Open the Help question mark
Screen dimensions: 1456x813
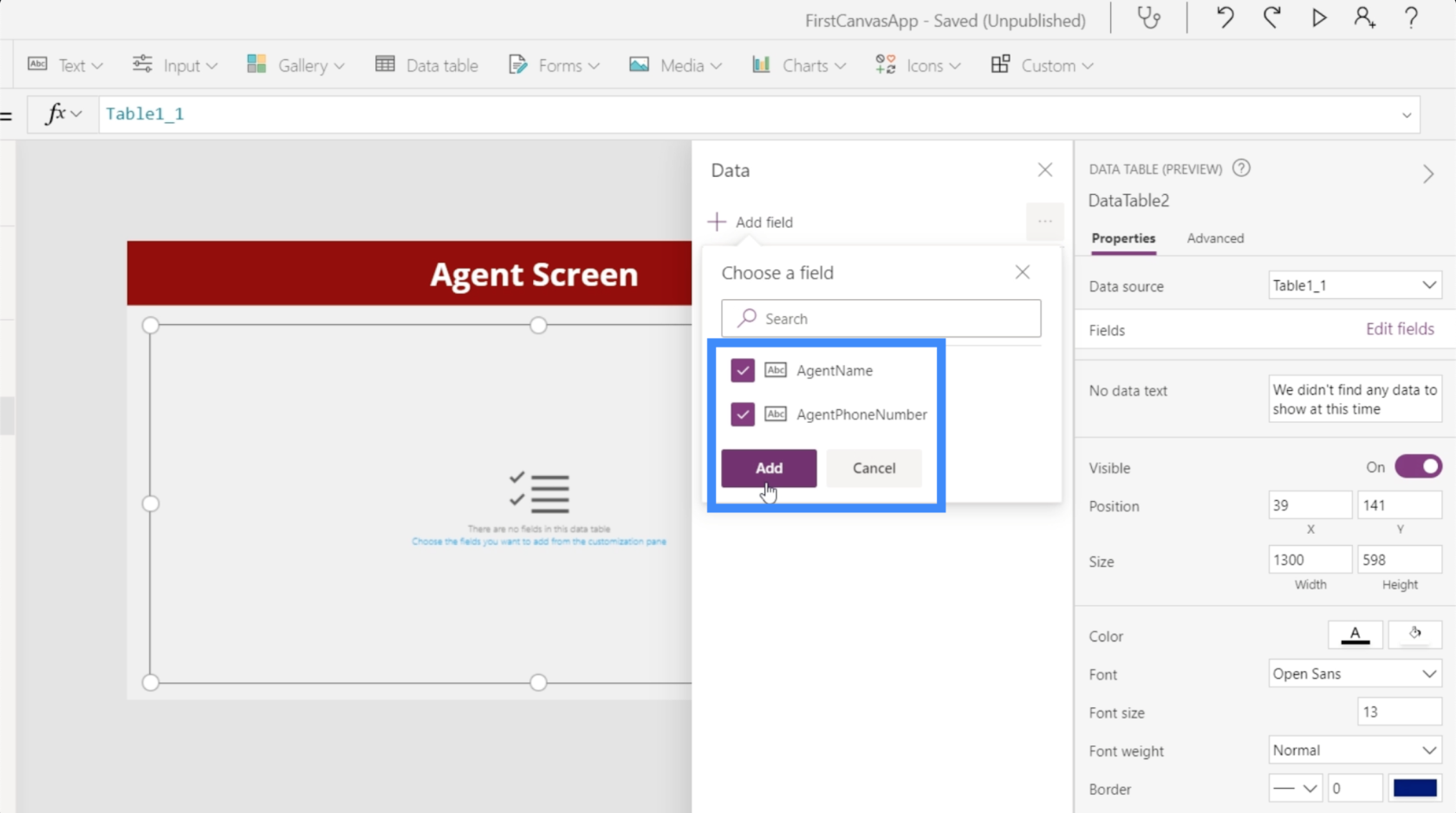coord(1411,18)
